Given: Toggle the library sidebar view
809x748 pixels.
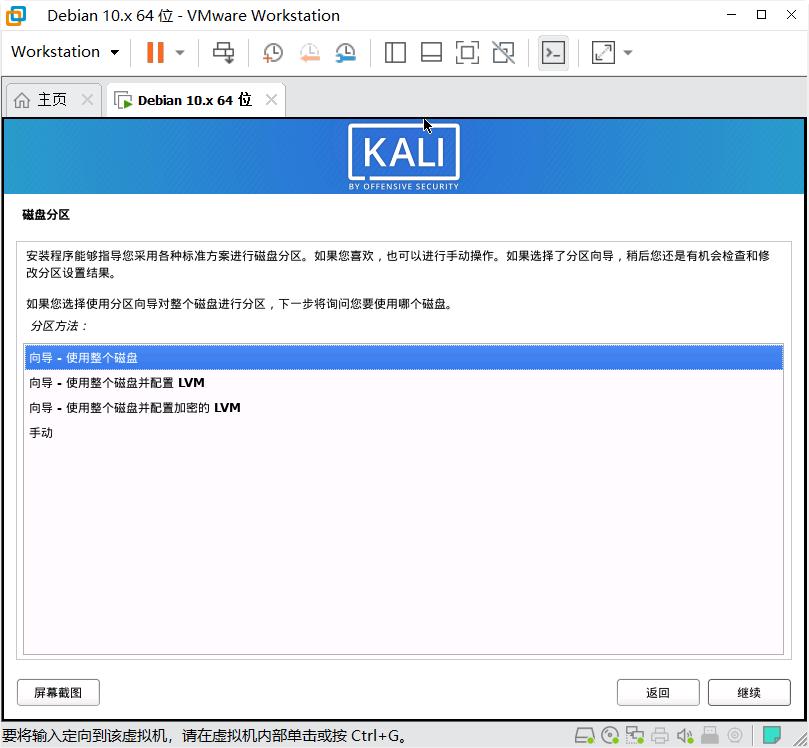Looking at the screenshot, I should [395, 53].
